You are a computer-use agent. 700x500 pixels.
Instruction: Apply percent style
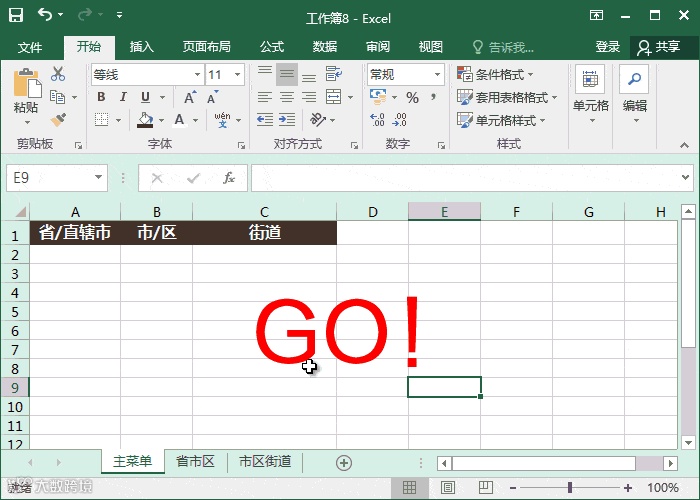412,97
